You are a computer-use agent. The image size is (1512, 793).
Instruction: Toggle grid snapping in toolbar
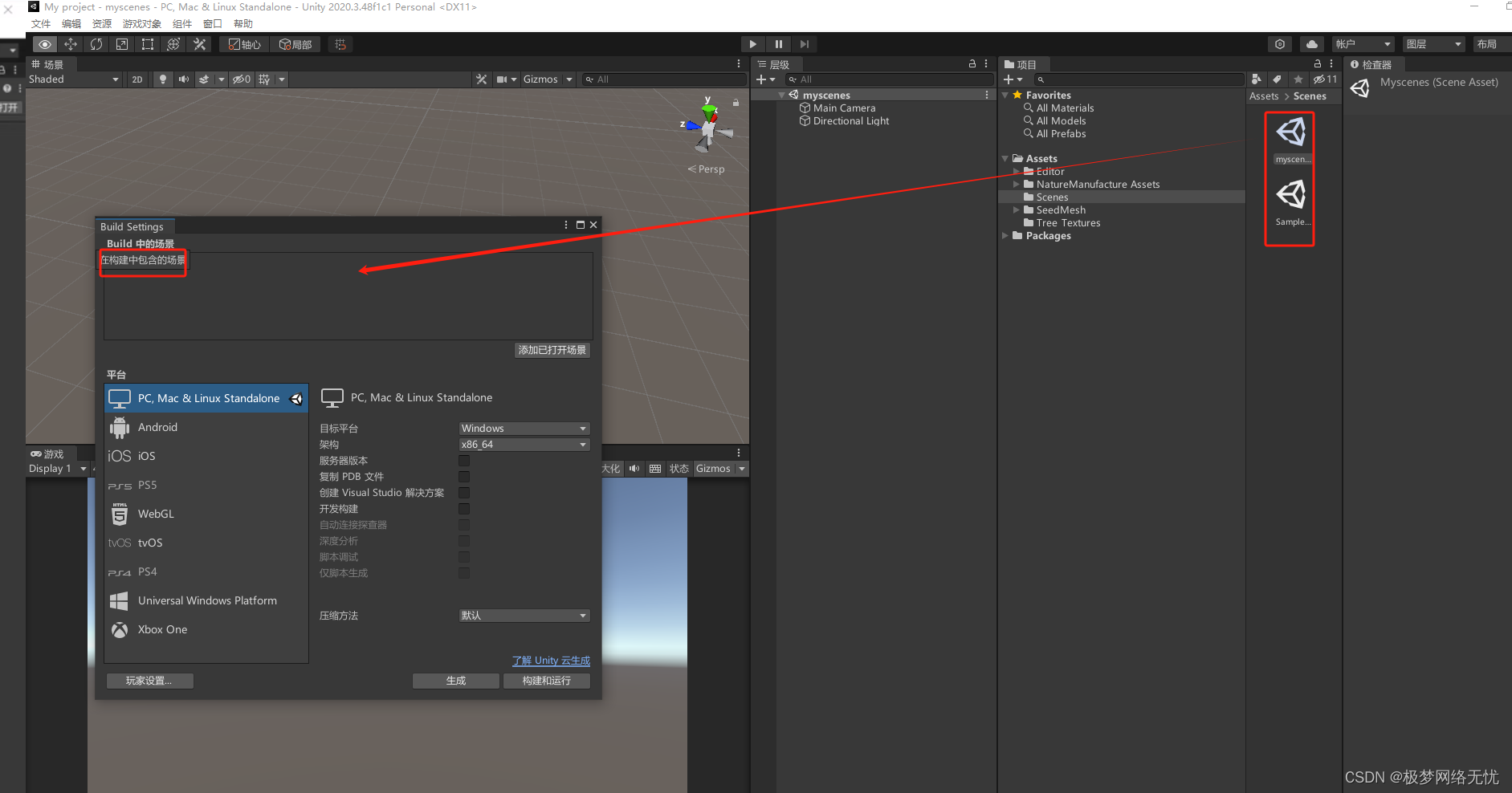coord(340,44)
